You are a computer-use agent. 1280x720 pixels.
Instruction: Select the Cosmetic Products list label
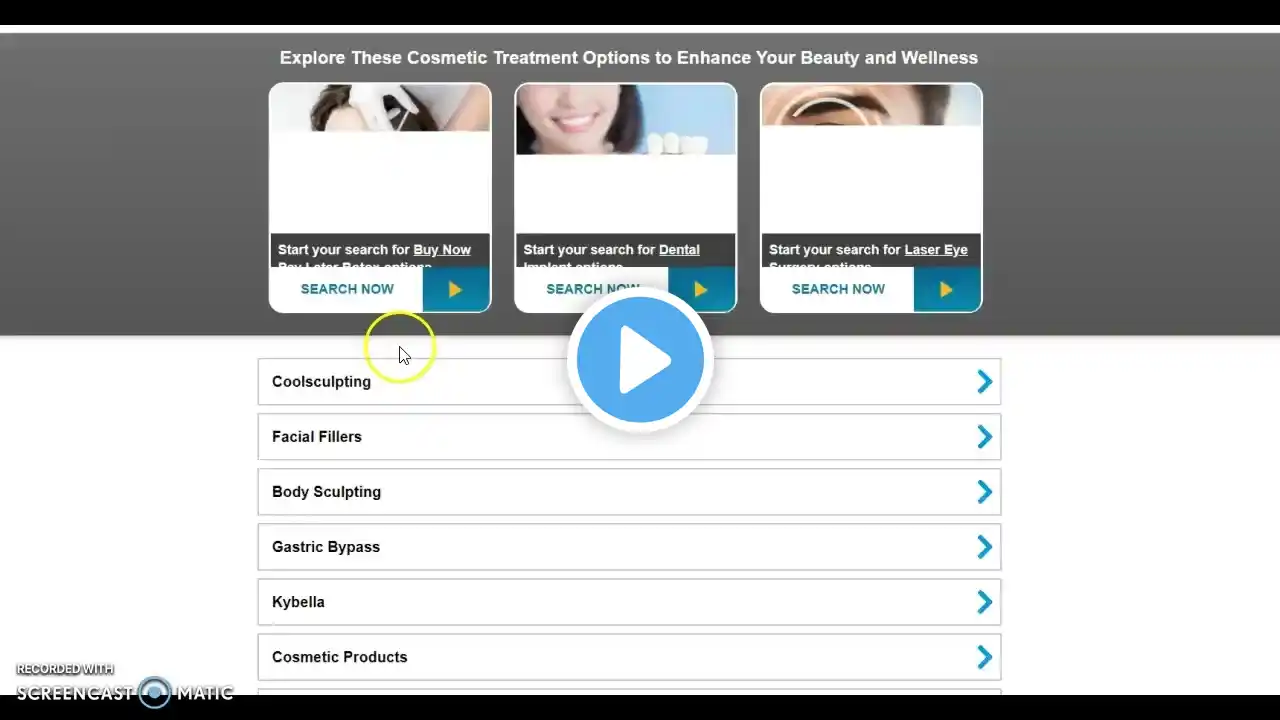(x=340, y=657)
